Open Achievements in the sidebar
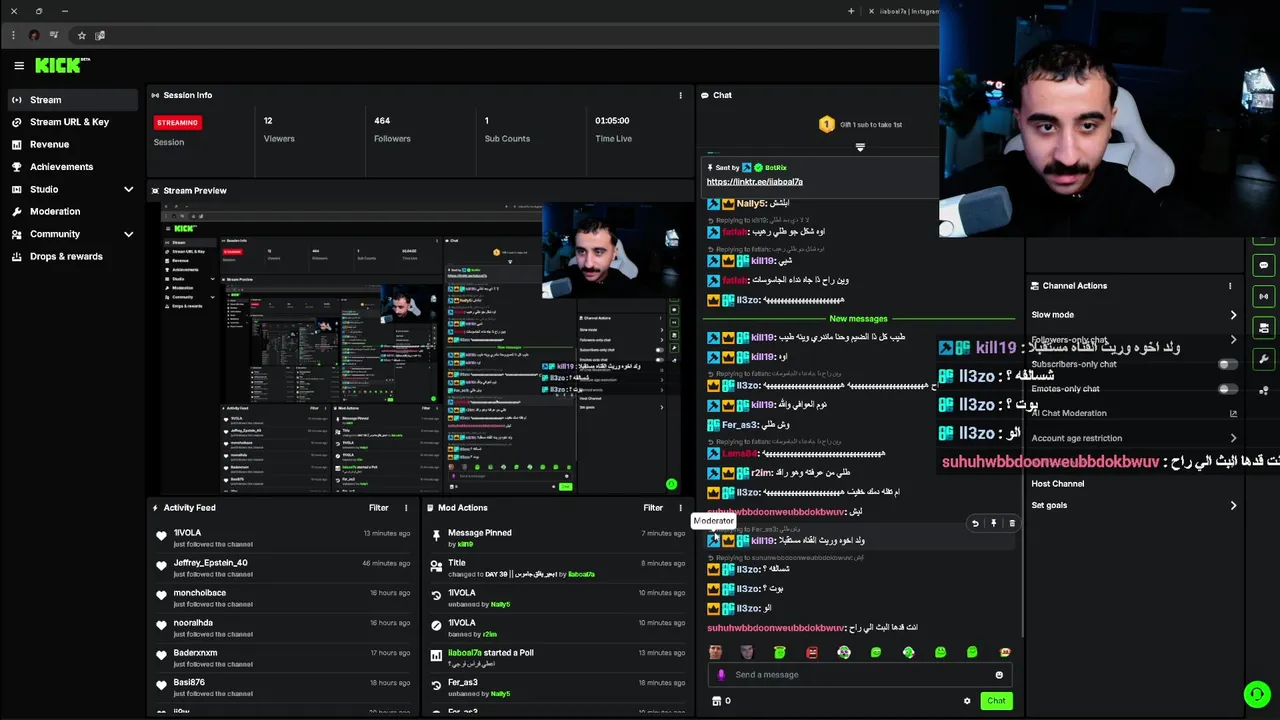1280x720 pixels. coord(71,167)
